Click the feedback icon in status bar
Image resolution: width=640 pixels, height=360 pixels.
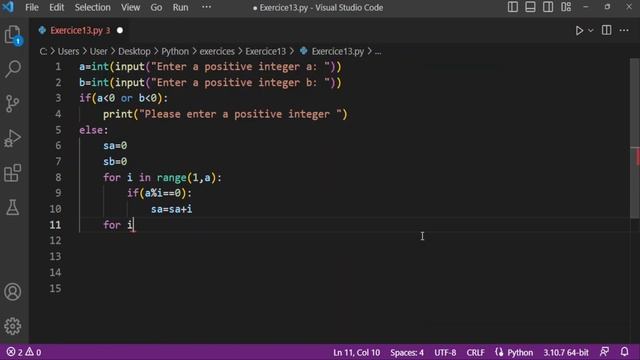(604, 352)
